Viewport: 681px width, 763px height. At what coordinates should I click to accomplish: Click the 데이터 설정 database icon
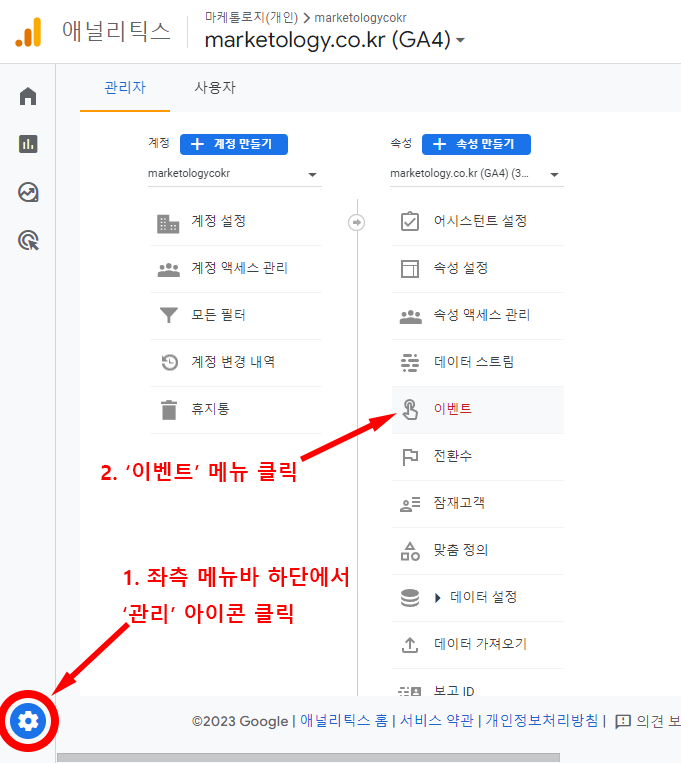pyautogui.click(x=410, y=598)
